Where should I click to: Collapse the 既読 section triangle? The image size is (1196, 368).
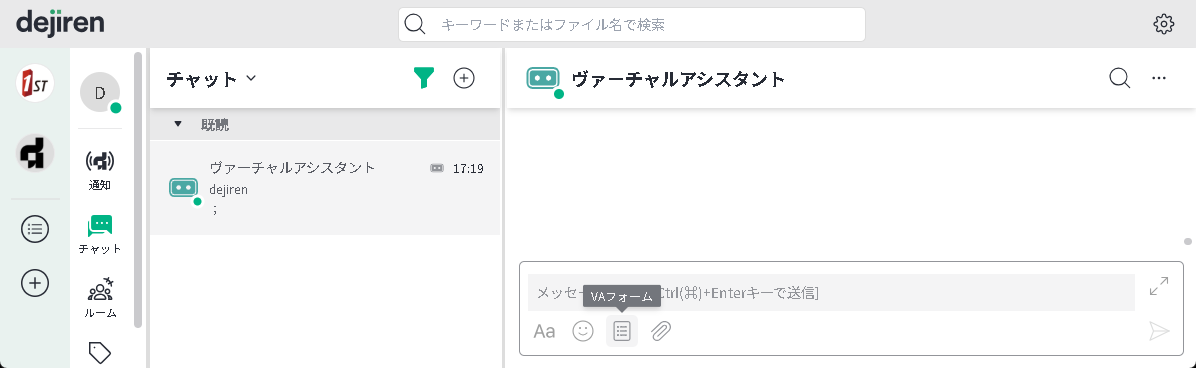point(178,124)
